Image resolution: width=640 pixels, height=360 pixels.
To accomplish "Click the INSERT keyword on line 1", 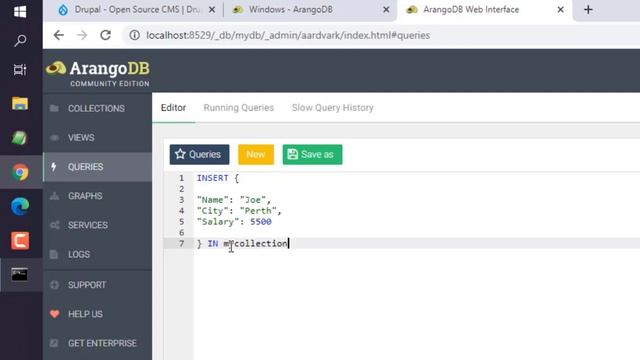I will pos(213,178).
